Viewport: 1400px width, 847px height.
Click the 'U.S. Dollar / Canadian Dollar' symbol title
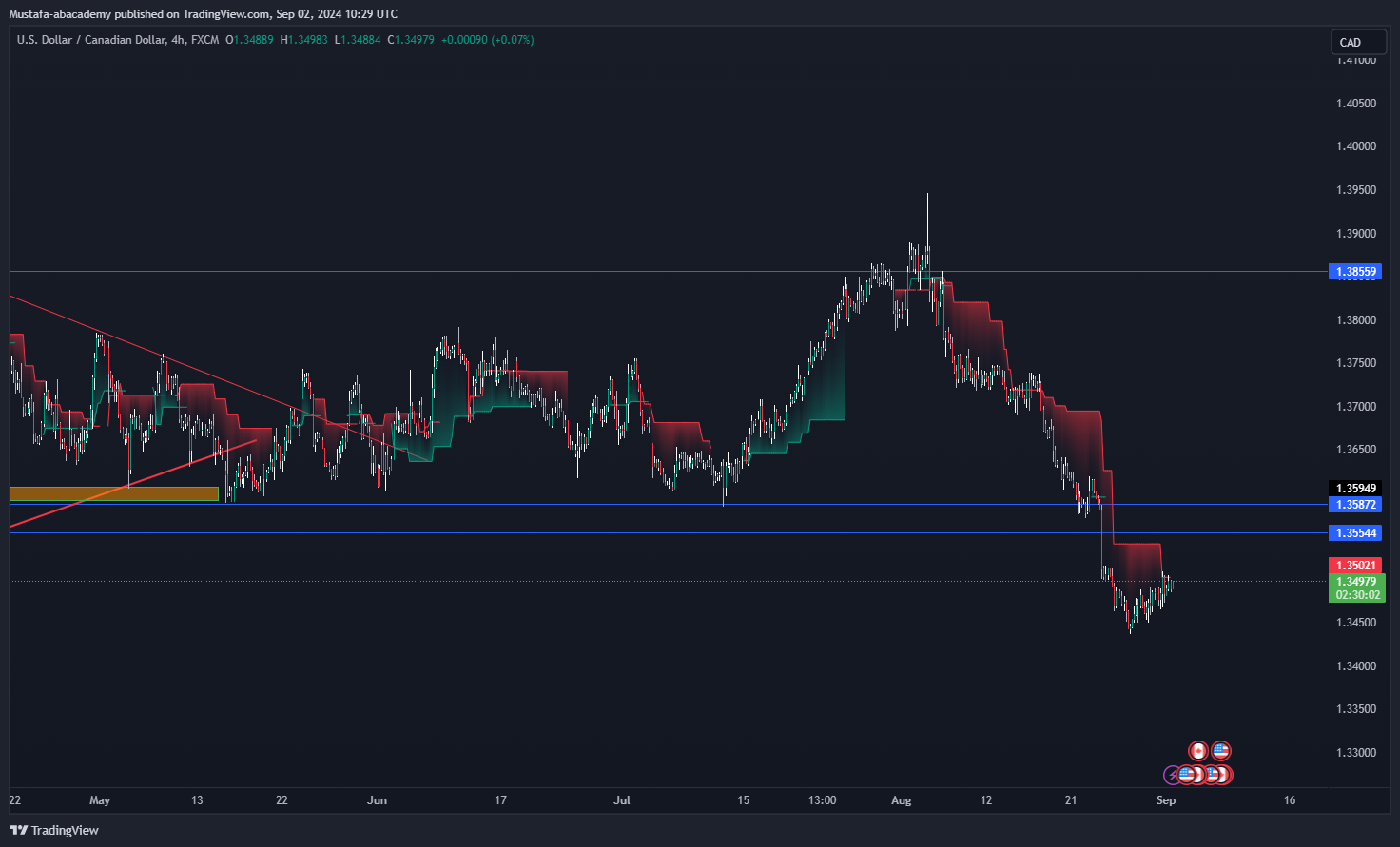coord(90,40)
